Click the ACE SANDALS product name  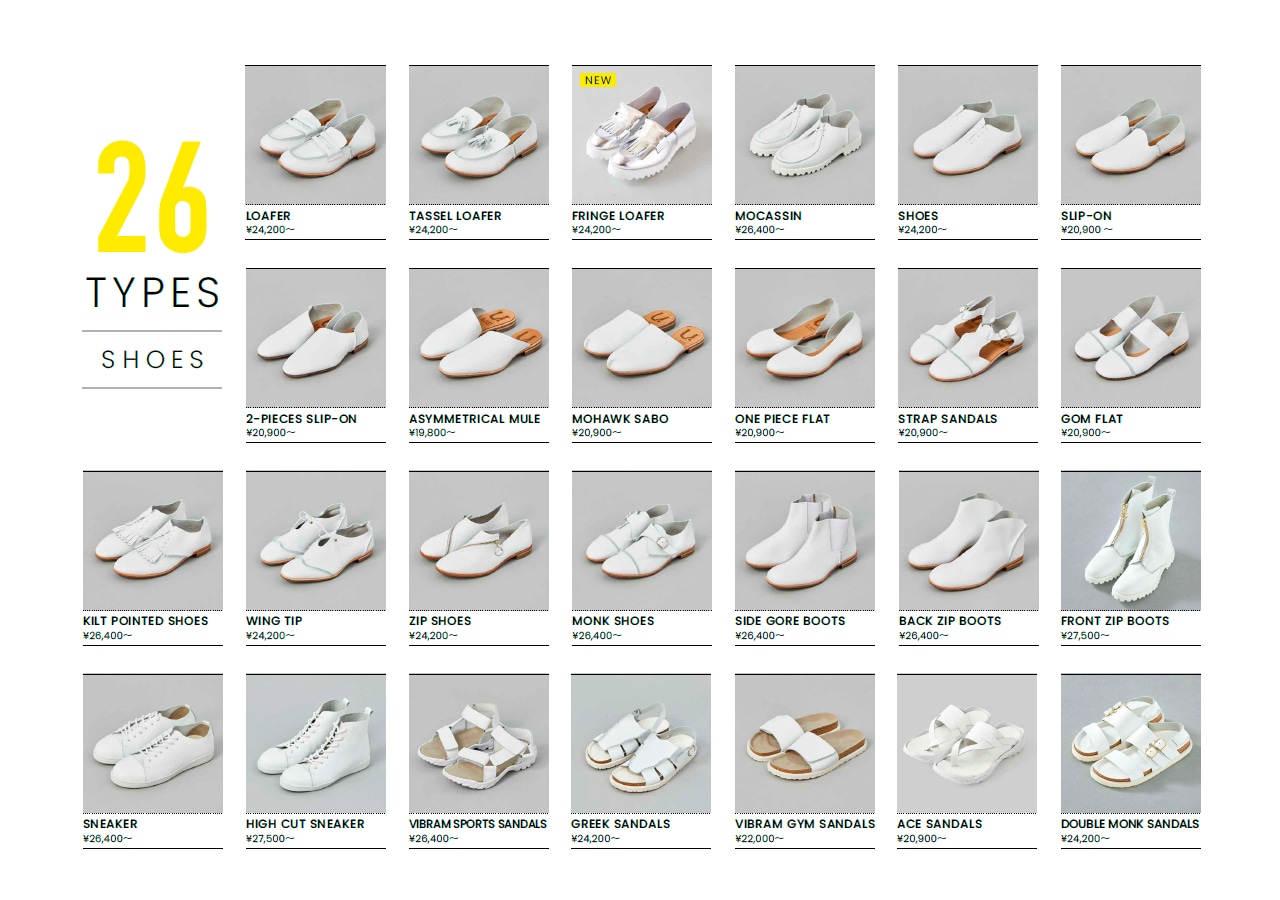pos(940,824)
